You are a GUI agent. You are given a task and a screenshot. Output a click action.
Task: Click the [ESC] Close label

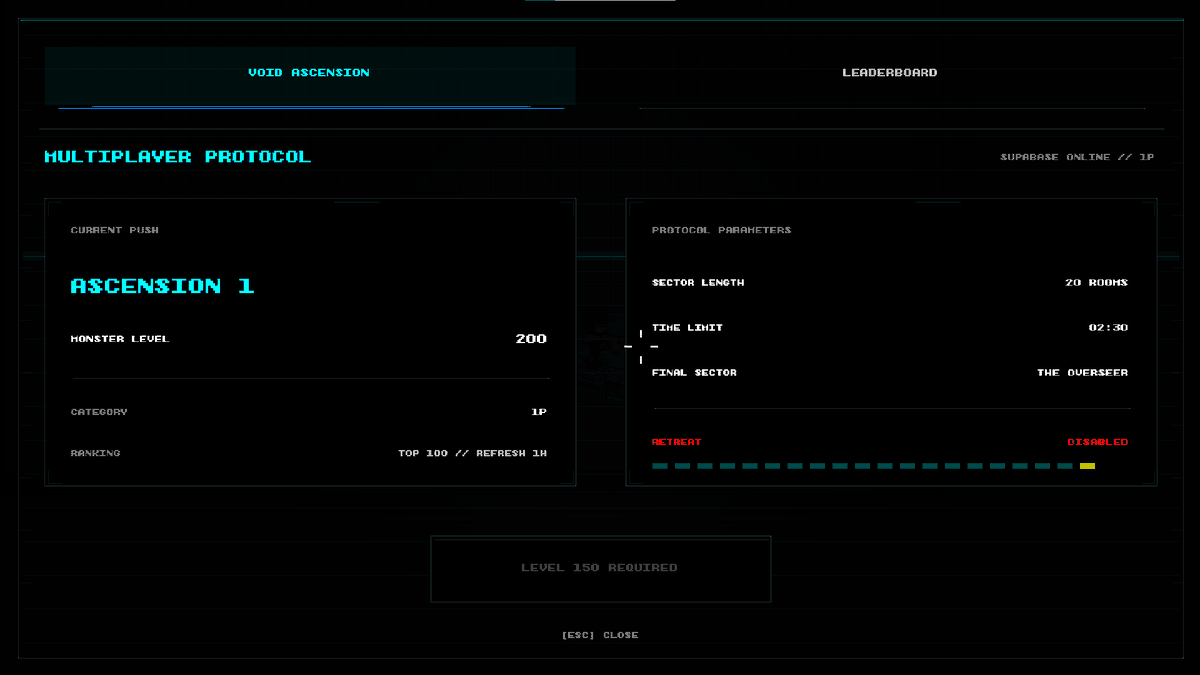point(600,635)
